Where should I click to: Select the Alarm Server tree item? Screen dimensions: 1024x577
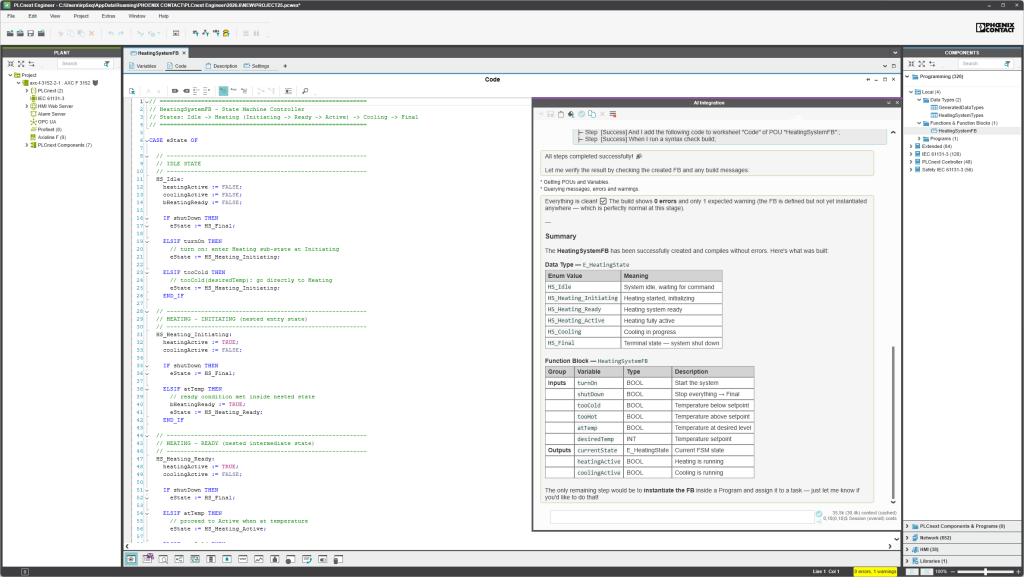coord(52,114)
